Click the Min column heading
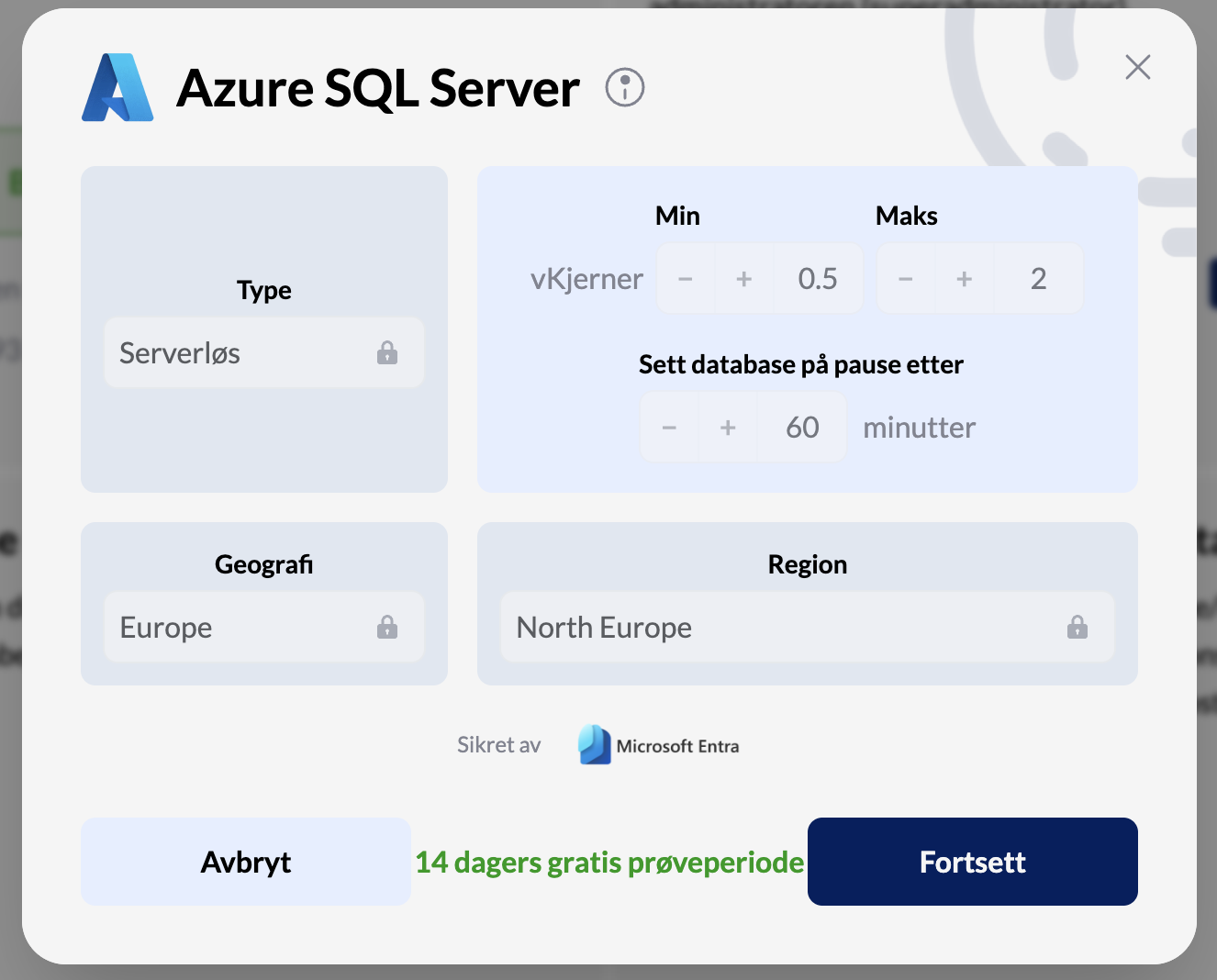Screen dimensions: 1217x980 coord(677,216)
